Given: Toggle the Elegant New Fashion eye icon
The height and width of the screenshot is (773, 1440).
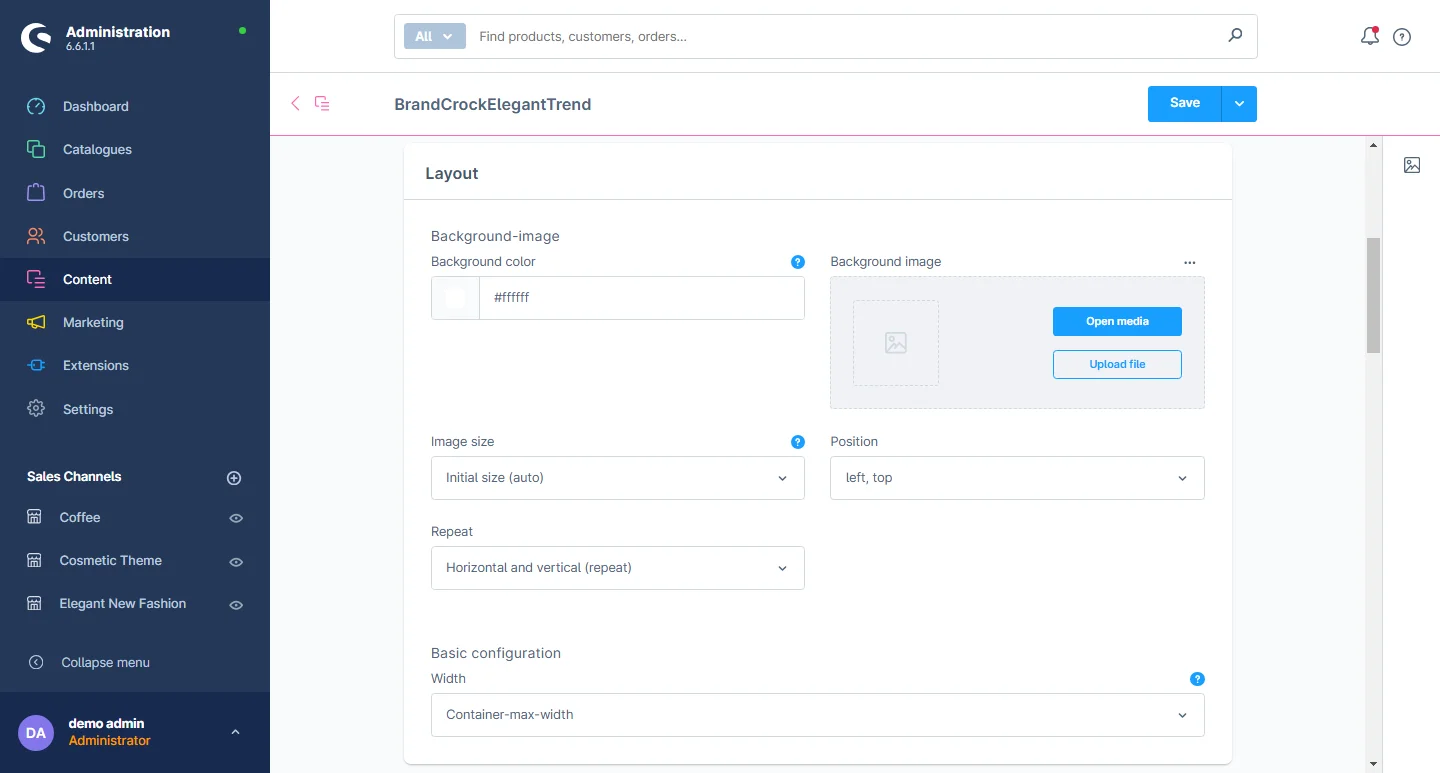Looking at the screenshot, I should coord(236,605).
